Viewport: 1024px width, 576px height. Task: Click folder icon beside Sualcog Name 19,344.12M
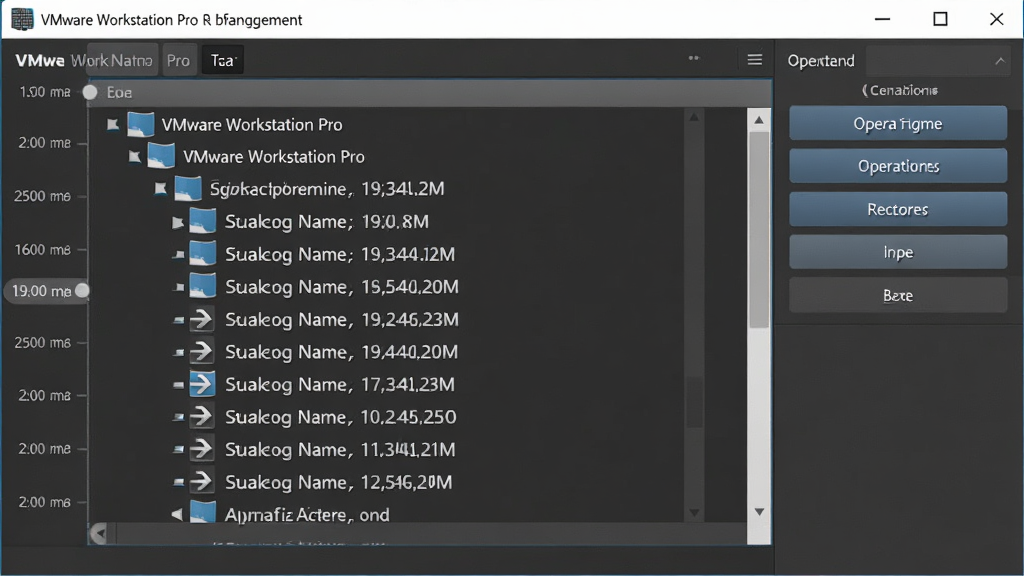[202, 253]
